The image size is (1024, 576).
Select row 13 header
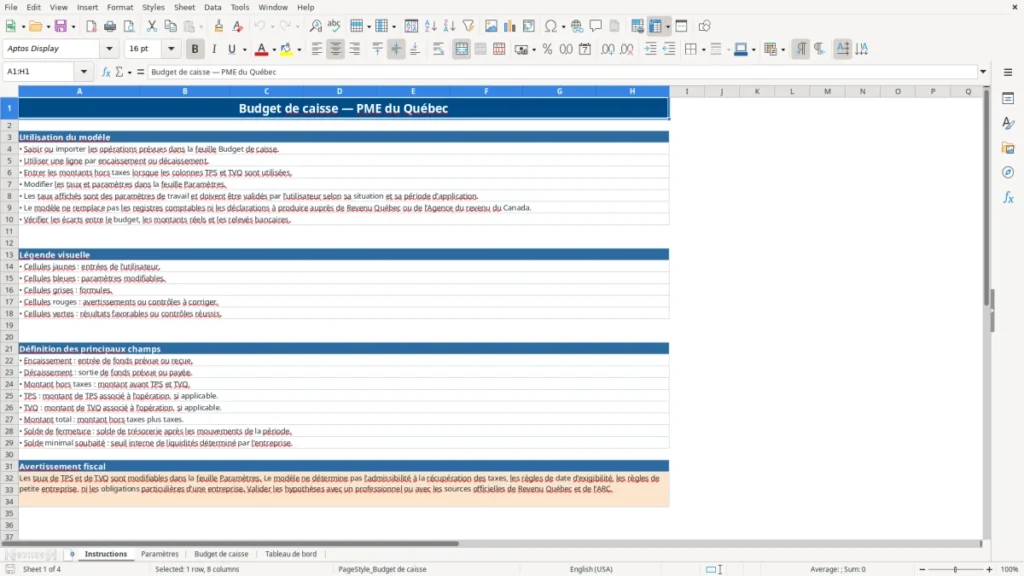(x=9, y=255)
